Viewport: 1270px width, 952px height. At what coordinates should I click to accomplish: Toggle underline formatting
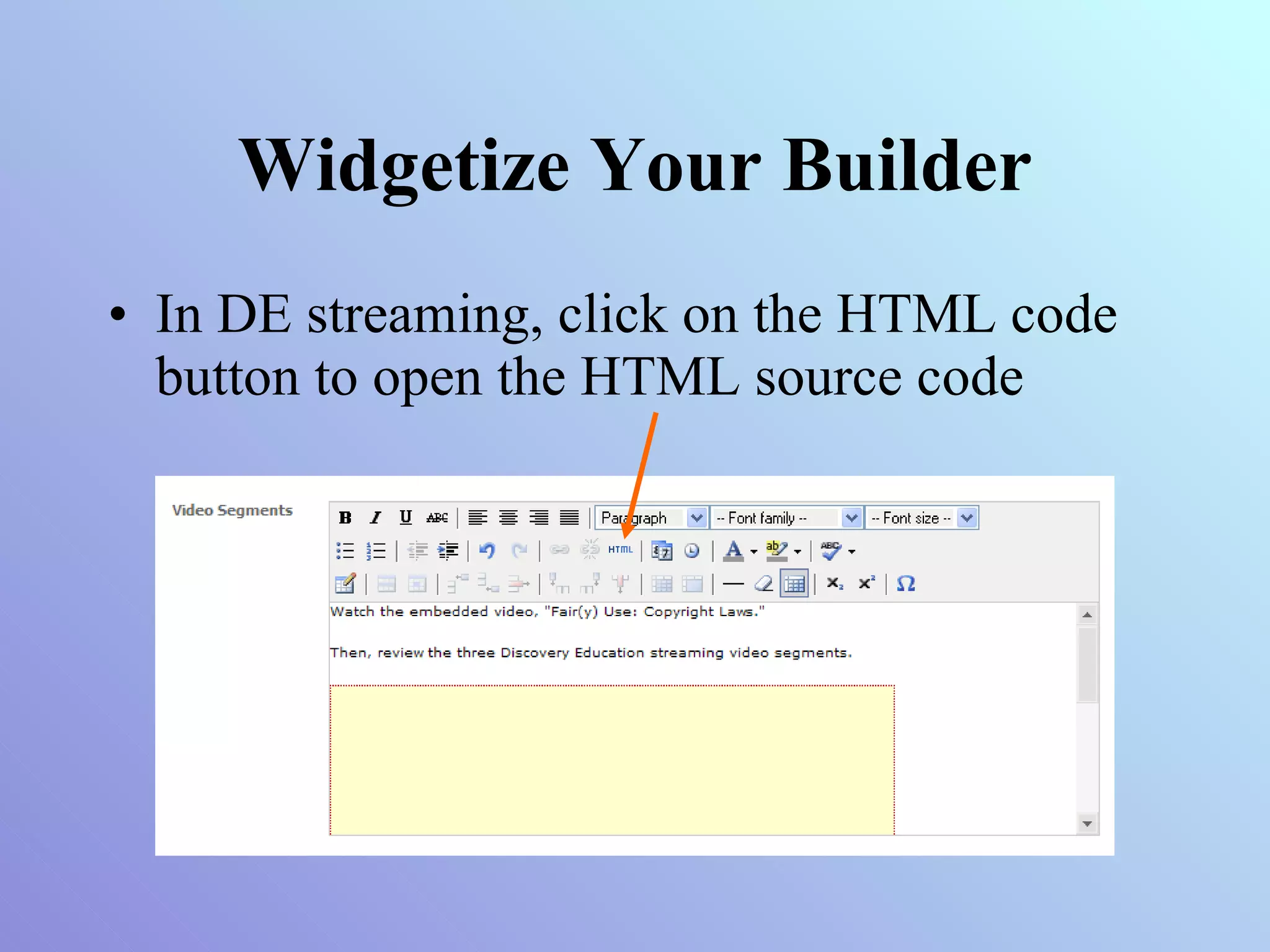pyautogui.click(x=406, y=518)
